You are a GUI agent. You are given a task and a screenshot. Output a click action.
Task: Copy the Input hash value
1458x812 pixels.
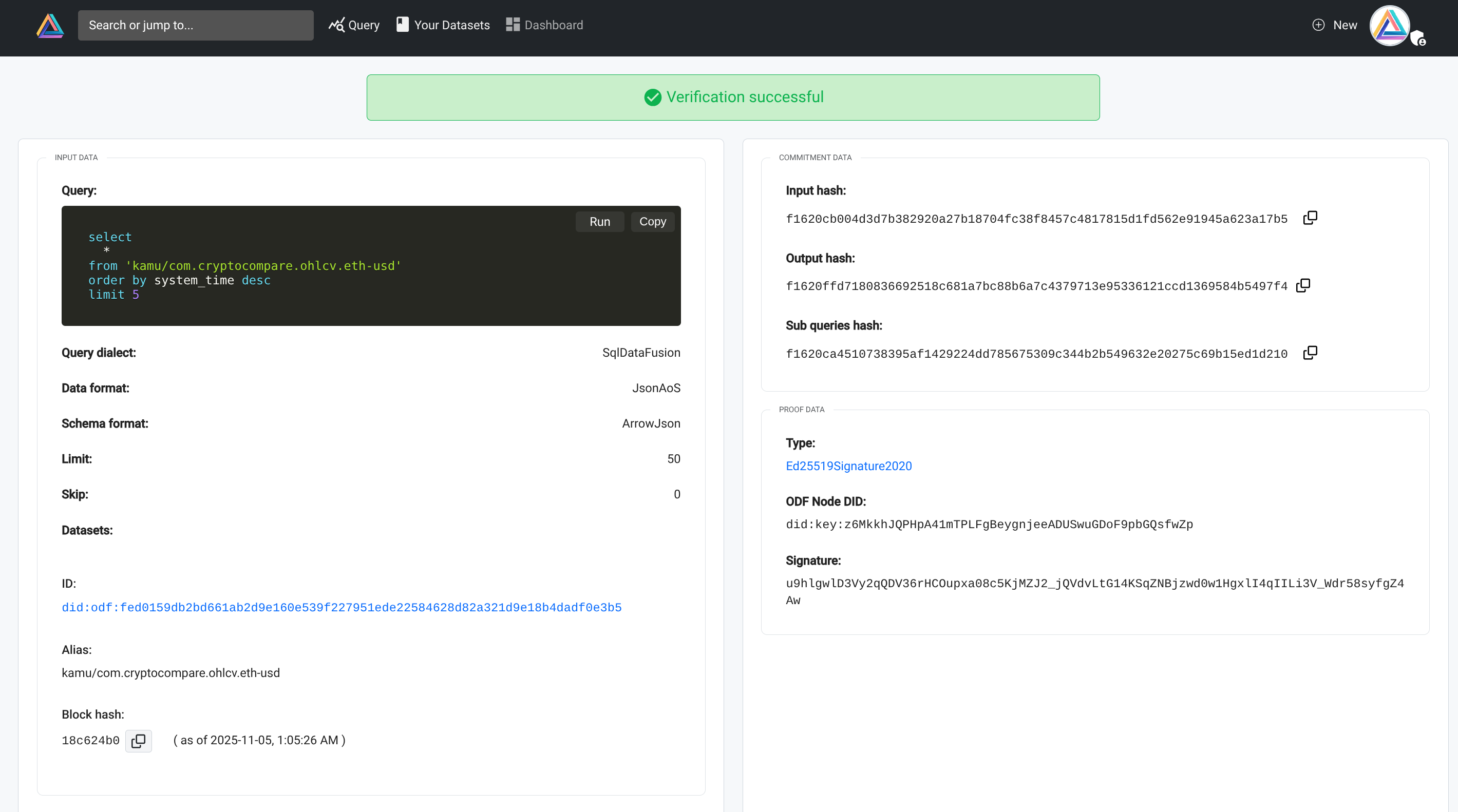(1310, 218)
